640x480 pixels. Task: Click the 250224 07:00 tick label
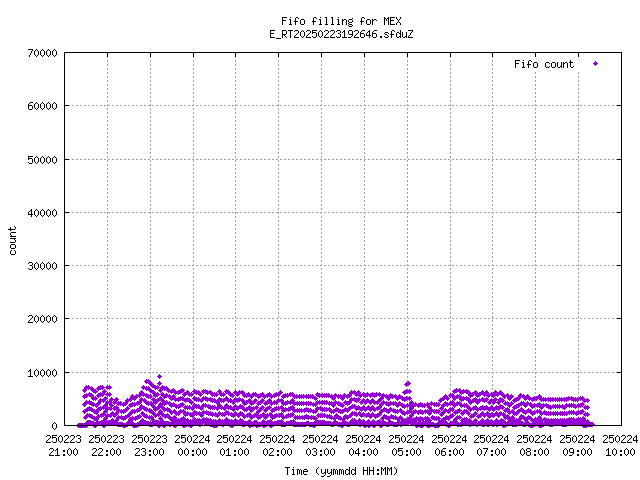click(x=491, y=446)
